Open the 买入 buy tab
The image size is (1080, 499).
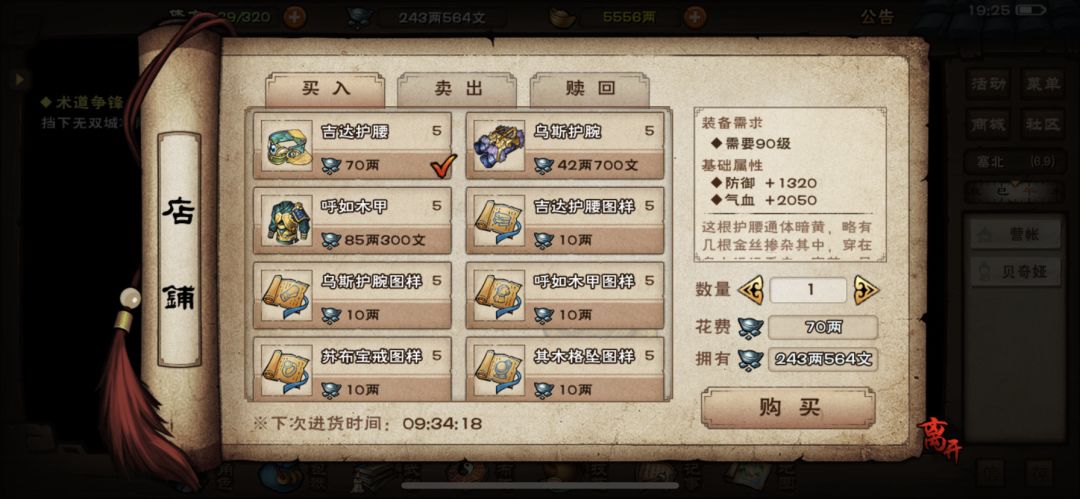tap(325, 90)
